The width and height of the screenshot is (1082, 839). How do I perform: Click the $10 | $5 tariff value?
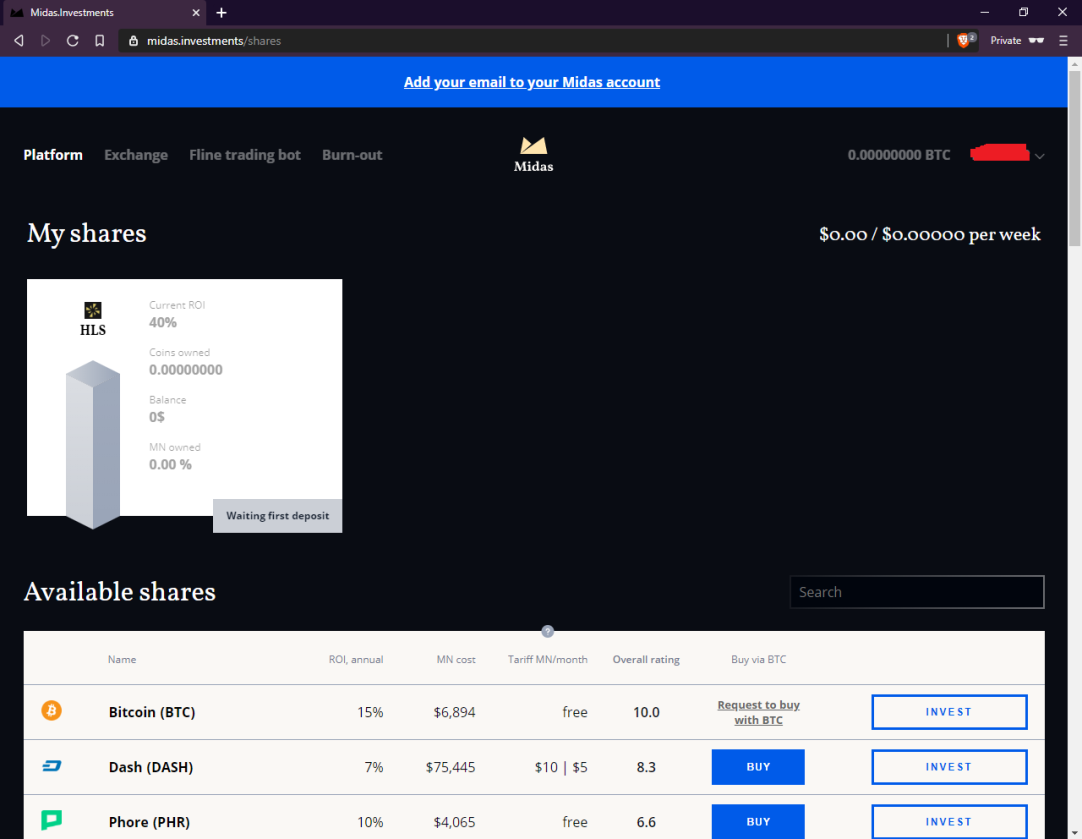[x=561, y=767]
